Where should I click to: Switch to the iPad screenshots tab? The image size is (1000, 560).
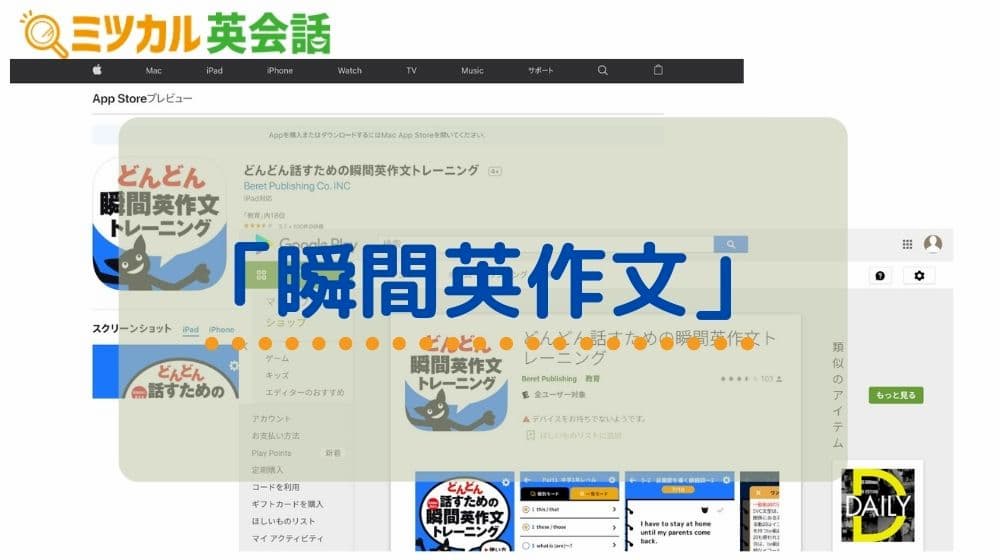(x=191, y=330)
